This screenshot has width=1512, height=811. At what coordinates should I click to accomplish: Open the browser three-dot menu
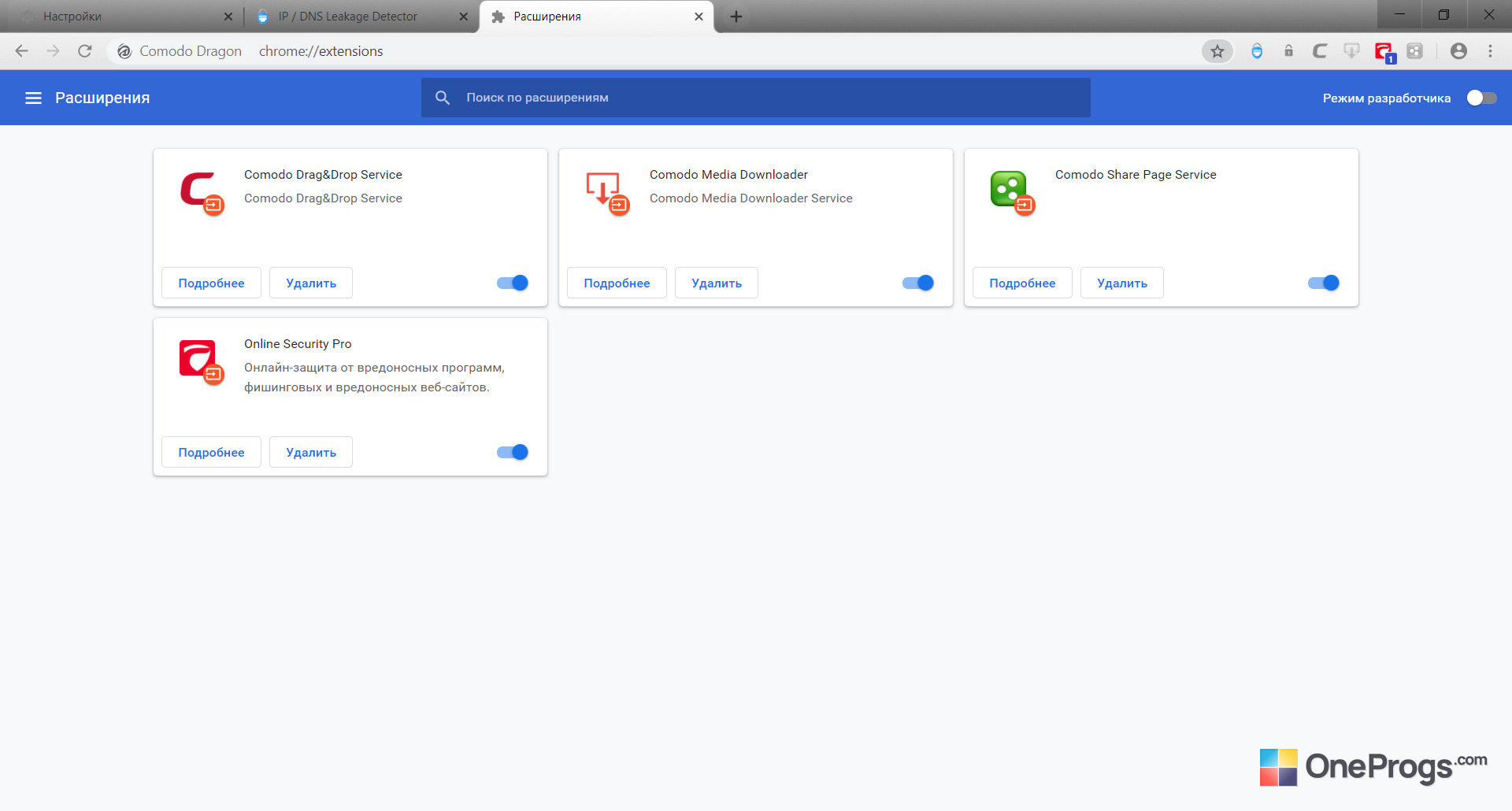[1490, 51]
